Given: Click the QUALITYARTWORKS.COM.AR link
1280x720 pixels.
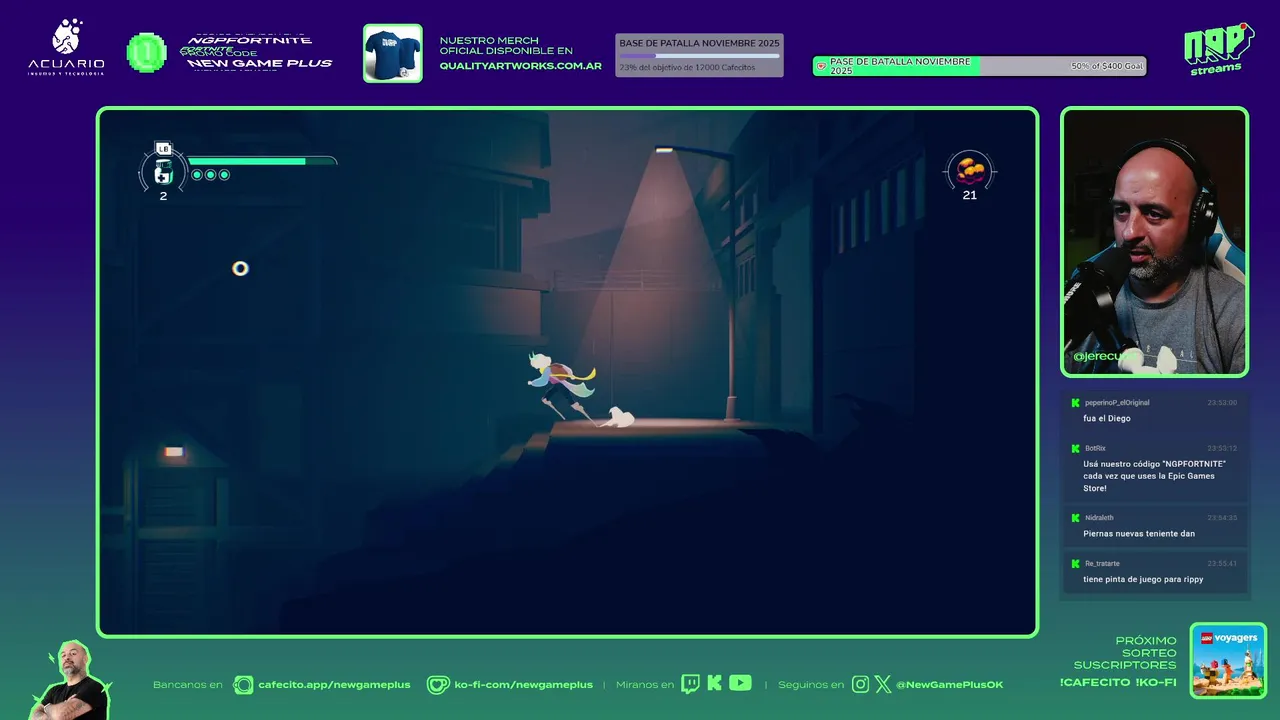Looking at the screenshot, I should coord(520,66).
